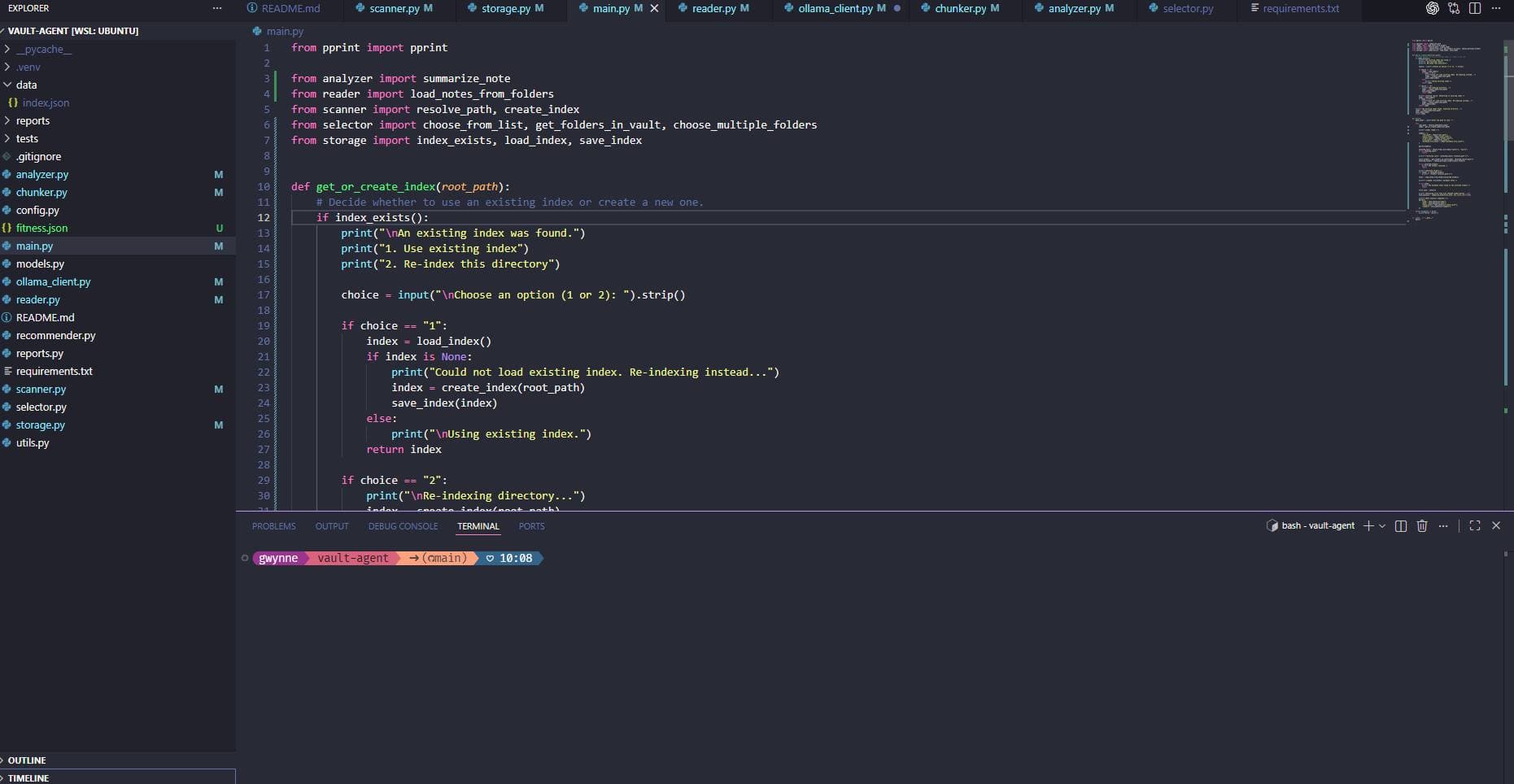Expand the OUTLINE section
The height and width of the screenshot is (784, 1514).
point(27,760)
